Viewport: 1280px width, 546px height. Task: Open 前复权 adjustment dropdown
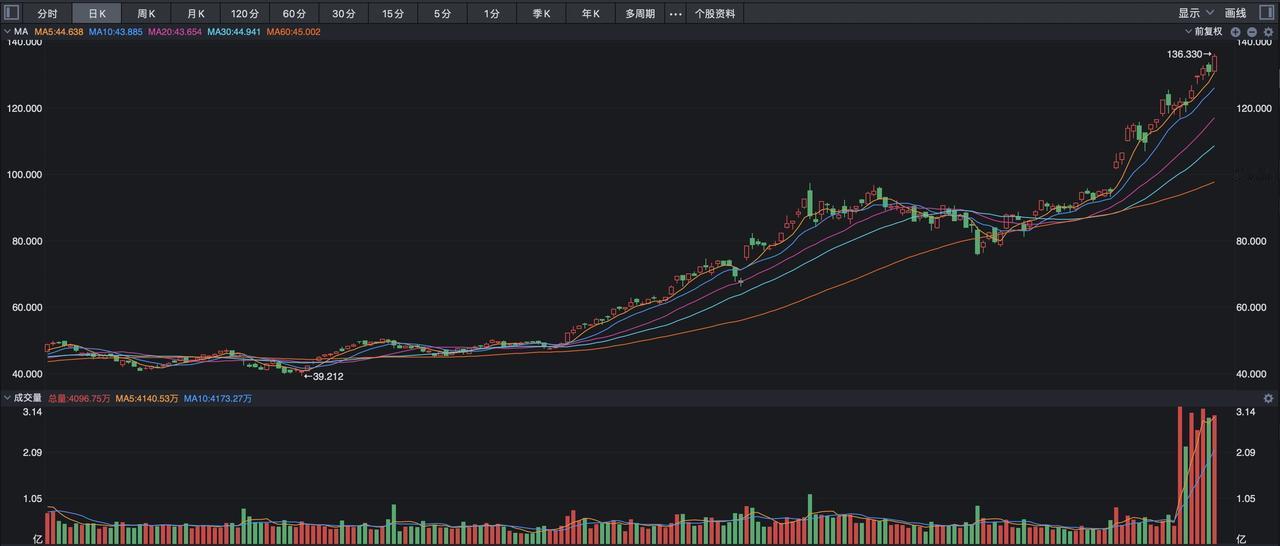point(1203,32)
